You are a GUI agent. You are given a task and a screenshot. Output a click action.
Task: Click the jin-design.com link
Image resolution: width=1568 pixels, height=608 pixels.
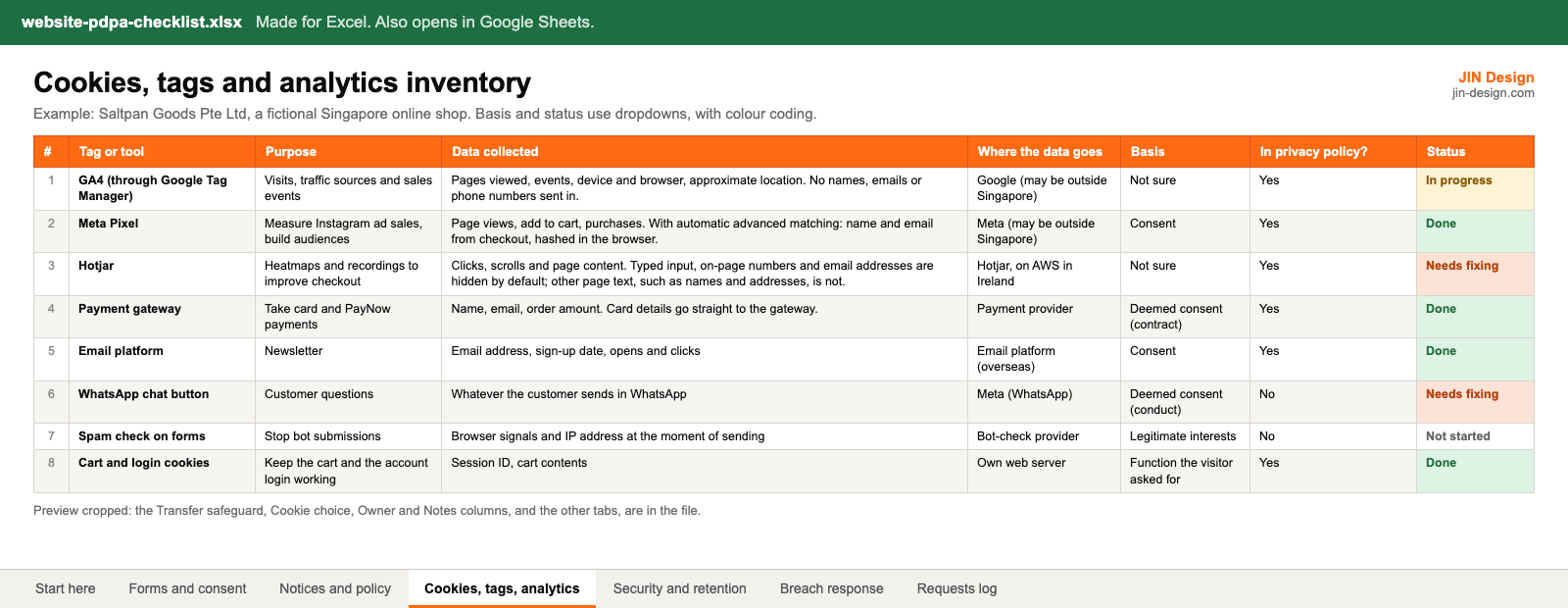[x=1494, y=93]
